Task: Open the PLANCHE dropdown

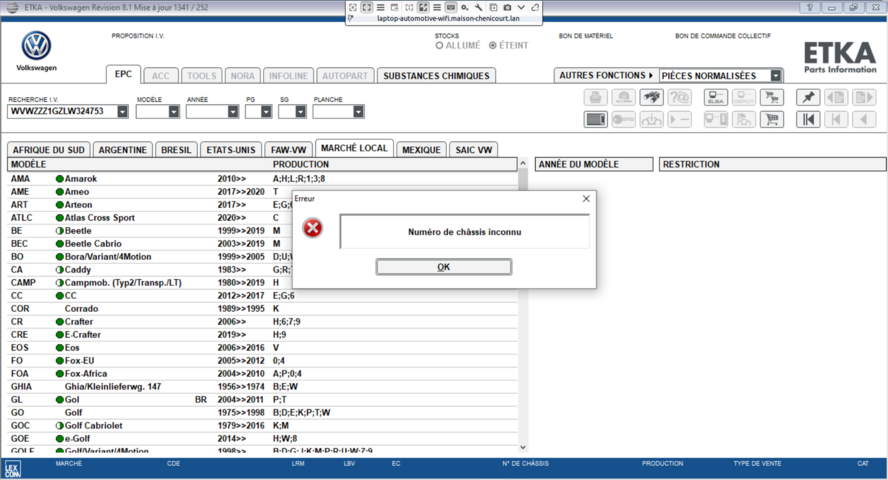Action: (358, 112)
